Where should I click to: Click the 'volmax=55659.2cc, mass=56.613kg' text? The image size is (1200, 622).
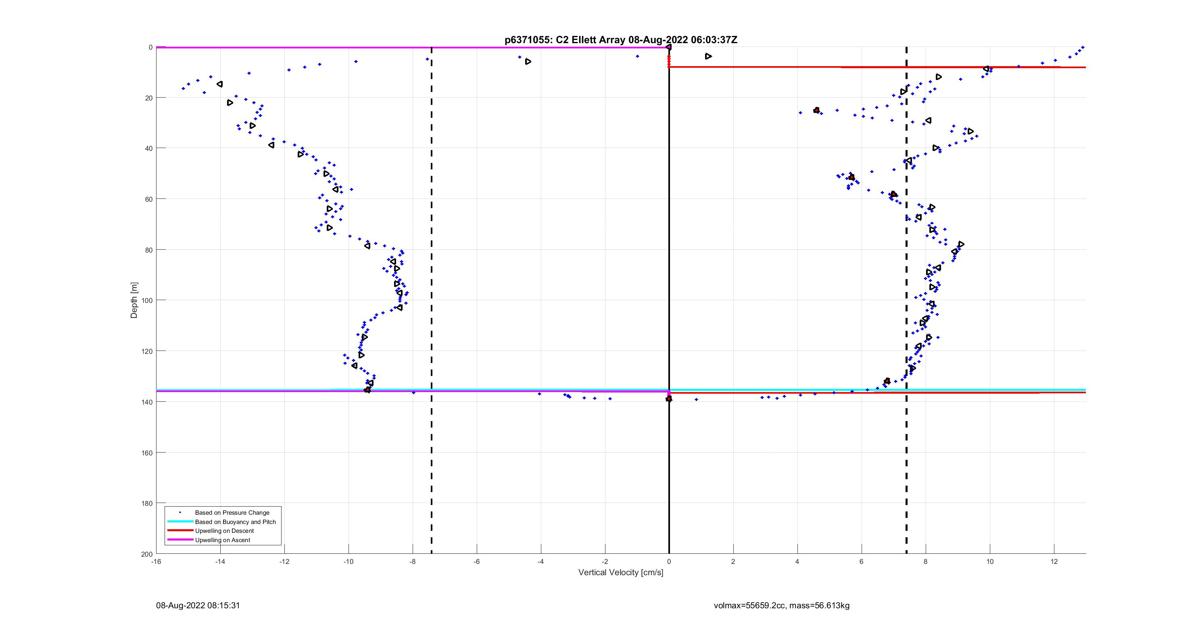tap(781, 605)
